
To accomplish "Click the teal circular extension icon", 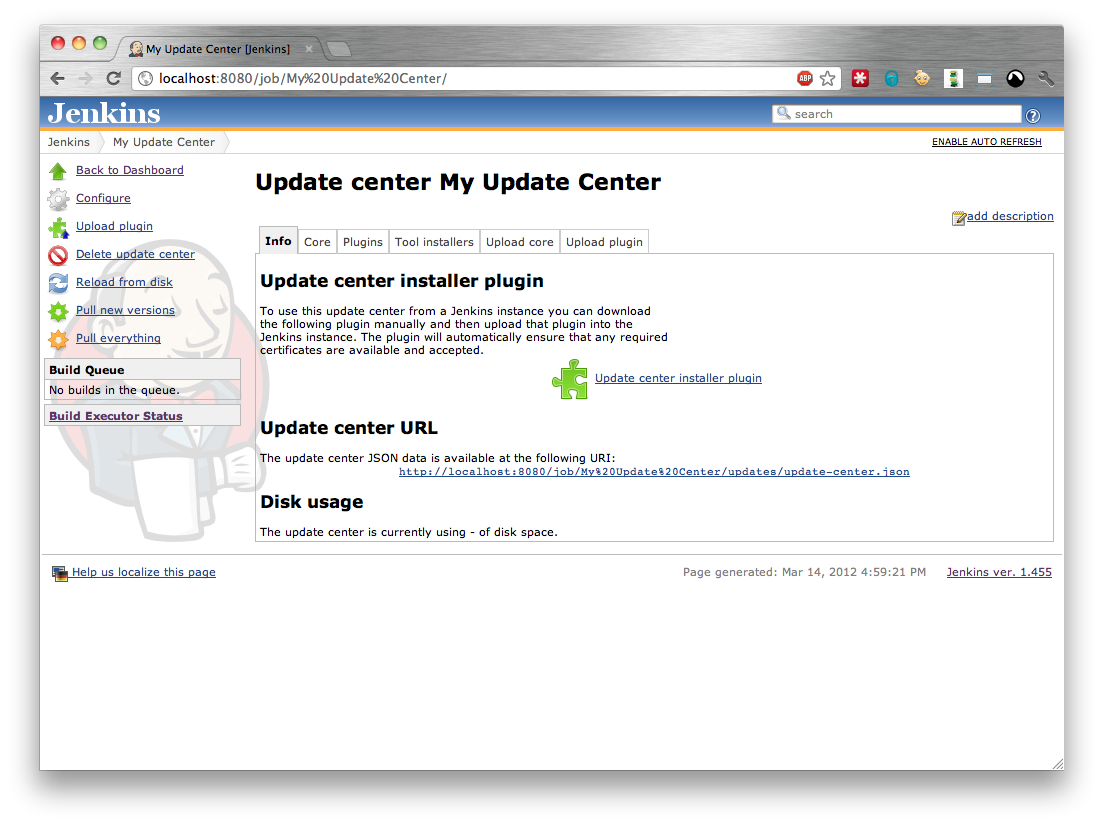I will click(x=891, y=78).
